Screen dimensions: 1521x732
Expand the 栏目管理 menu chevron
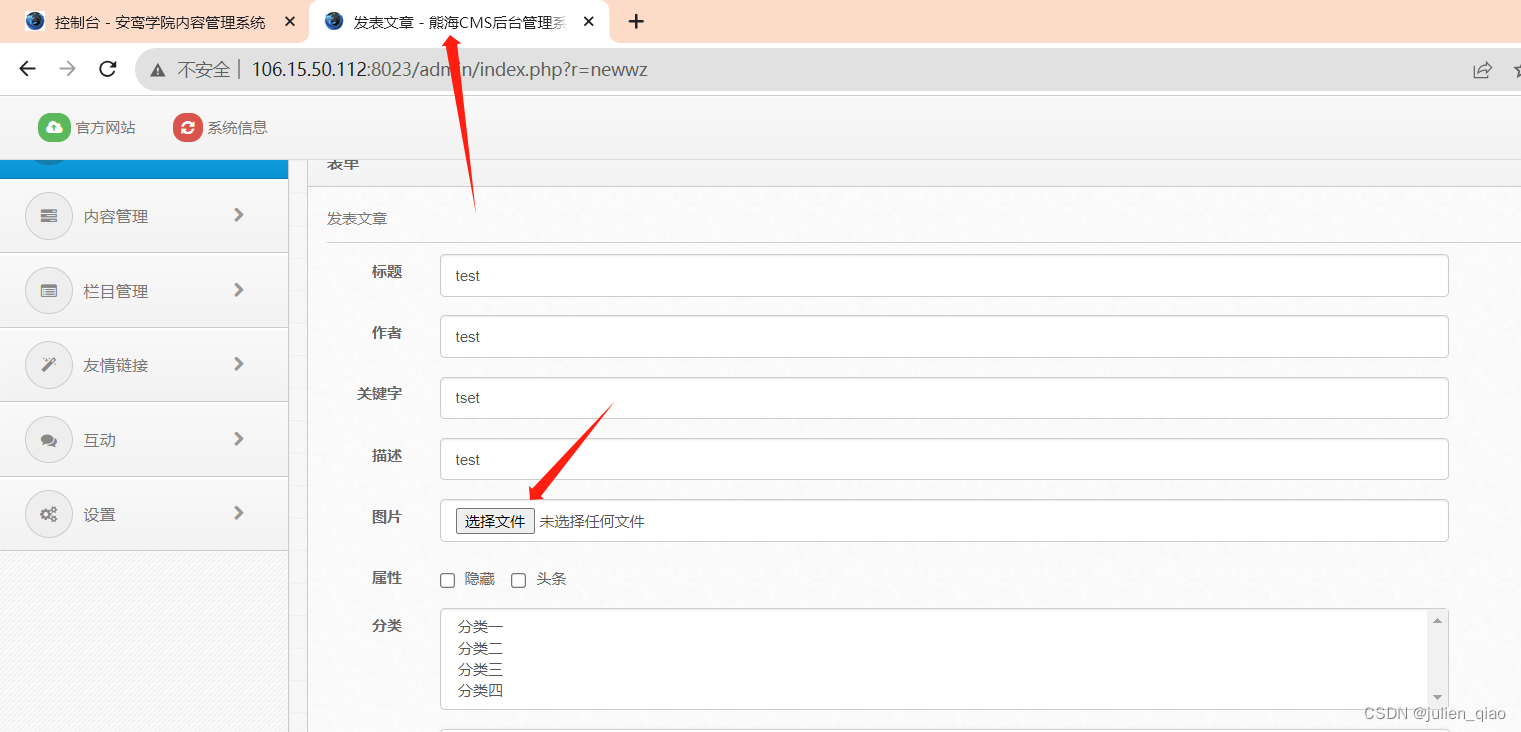[x=238, y=290]
